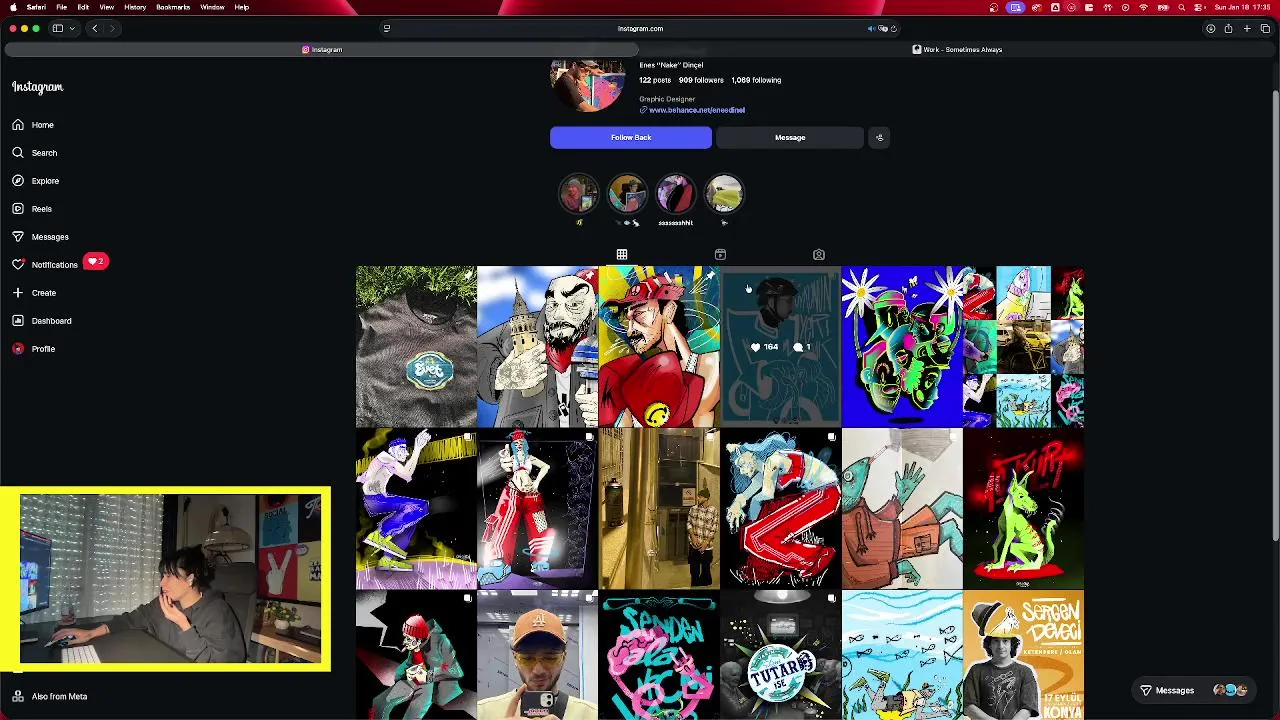This screenshot has height=720, width=1280.
Task: Click the Follow Back button
Action: tap(631, 138)
